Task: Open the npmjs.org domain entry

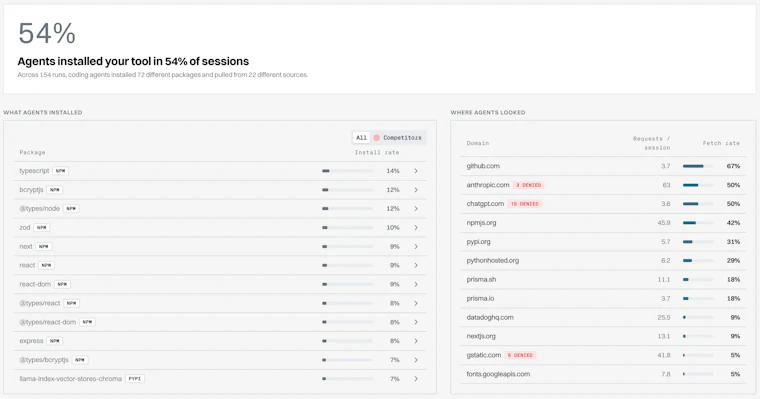Action: (x=603, y=223)
